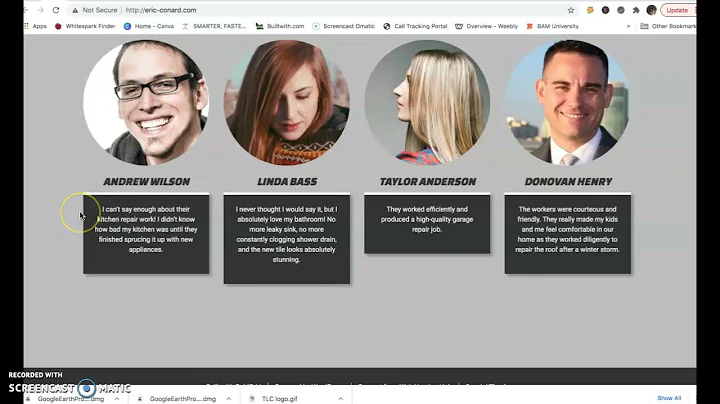Click Donovan Henry's profile photo

(x=568, y=102)
